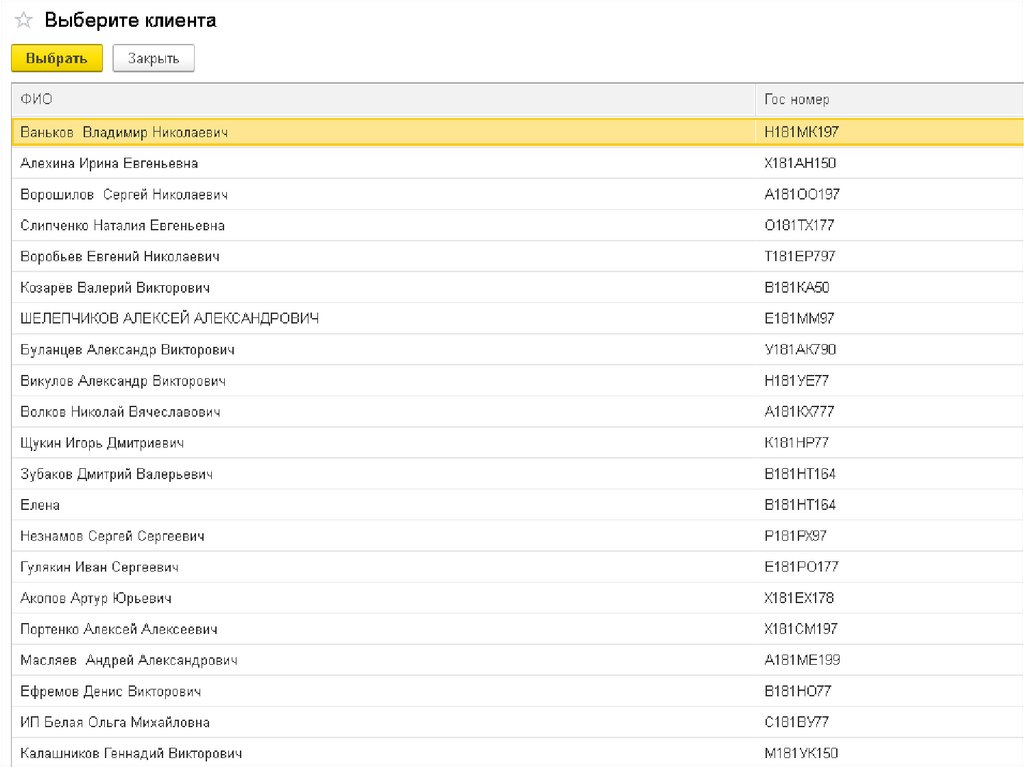This screenshot has height=767, width=1024.
Task: Click the favorites star icon
Action: [23, 21]
